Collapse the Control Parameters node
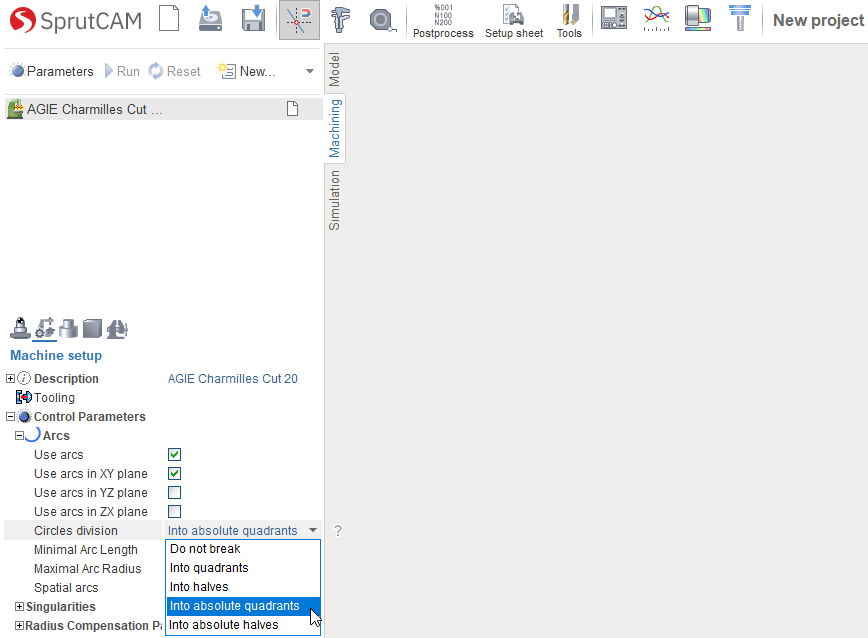 tap(10, 417)
